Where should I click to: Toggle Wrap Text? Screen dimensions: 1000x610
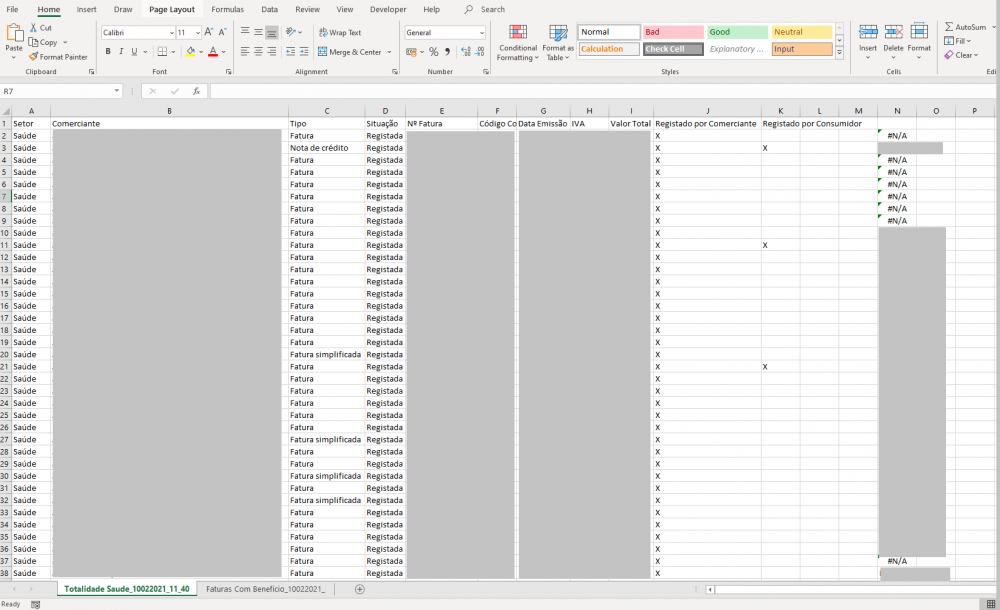click(x=340, y=32)
